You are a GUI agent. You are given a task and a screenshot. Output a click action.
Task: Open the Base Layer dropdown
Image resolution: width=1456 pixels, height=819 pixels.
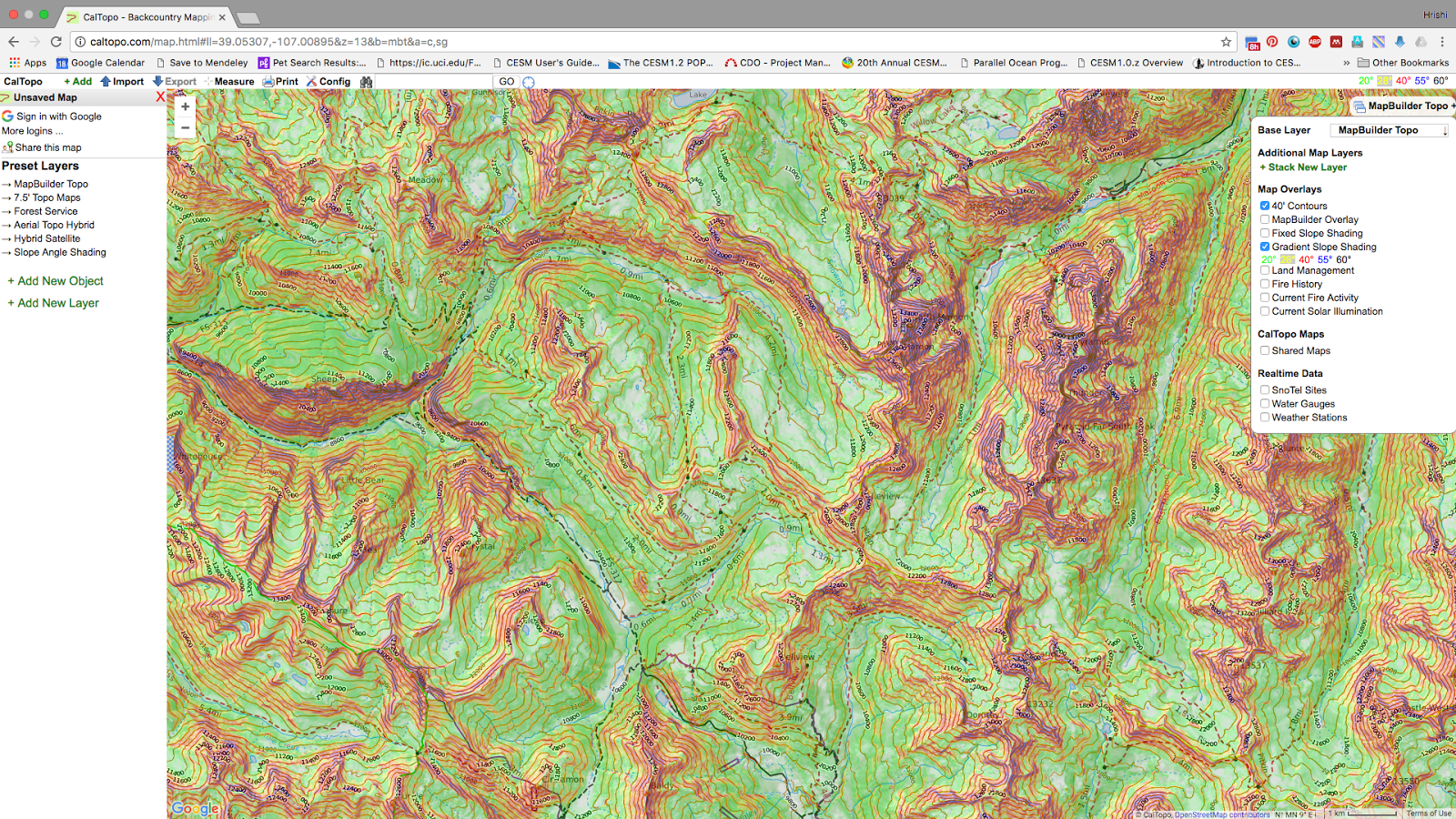[1390, 130]
